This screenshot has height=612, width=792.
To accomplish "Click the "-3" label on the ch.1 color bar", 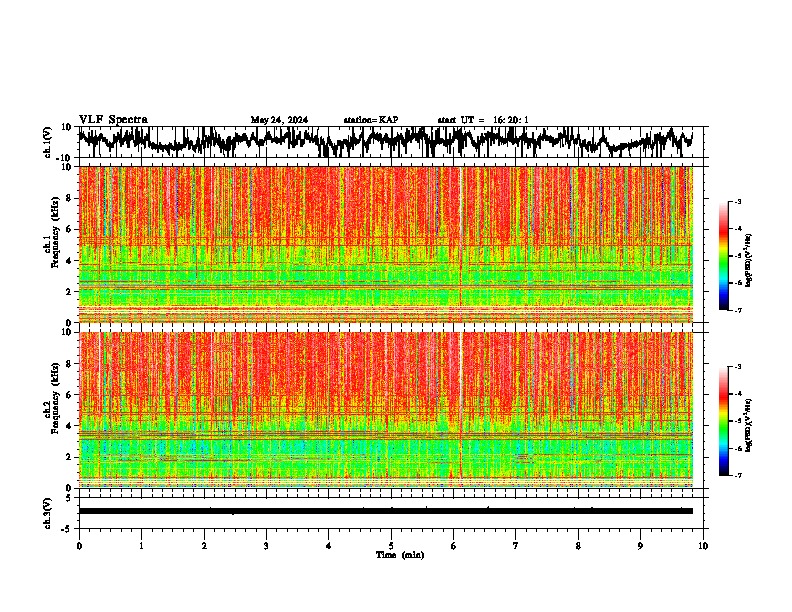I will click(x=737, y=201).
